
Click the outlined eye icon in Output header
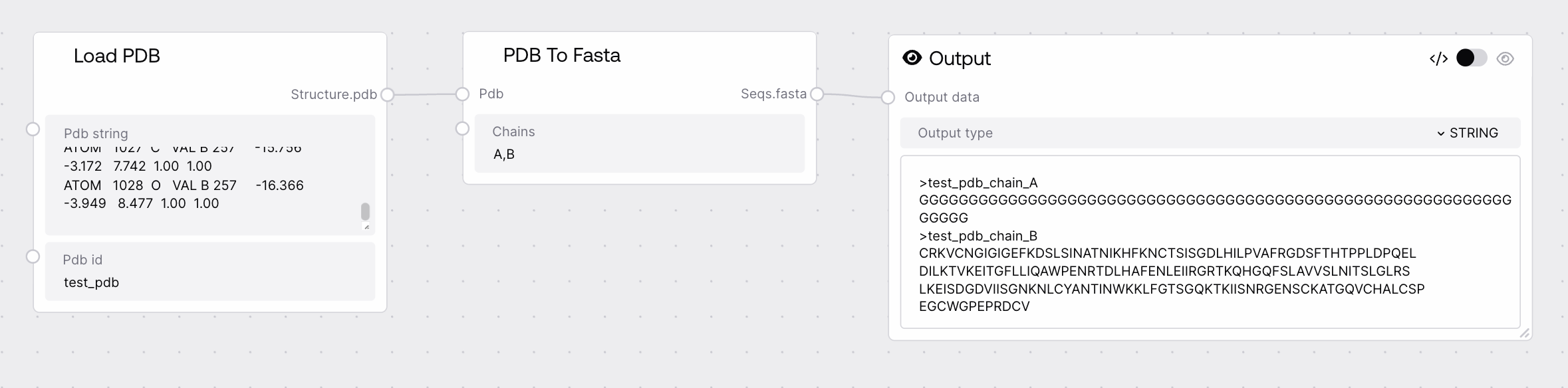pyautogui.click(x=1505, y=59)
